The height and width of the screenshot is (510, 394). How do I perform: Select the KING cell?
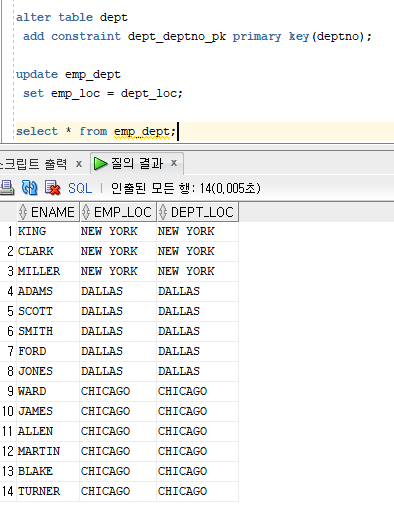[48, 231]
